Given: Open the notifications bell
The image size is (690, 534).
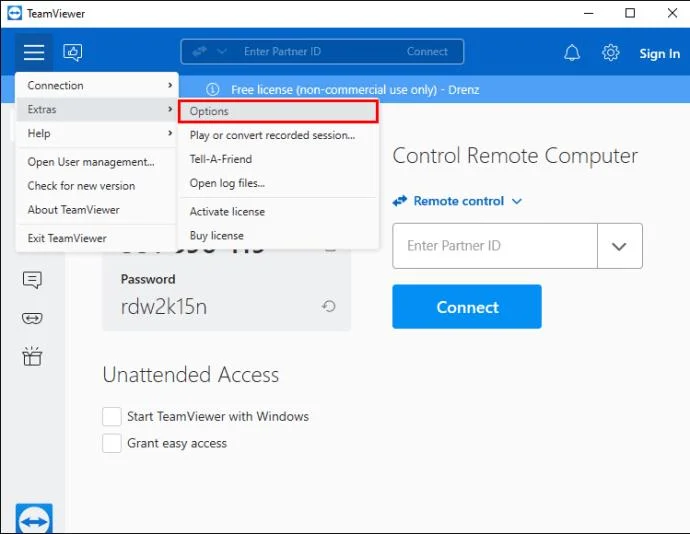Looking at the screenshot, I should pos(572,53).
